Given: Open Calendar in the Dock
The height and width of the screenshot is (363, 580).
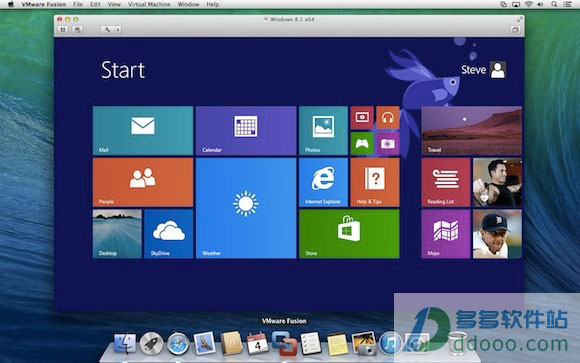Looking at the screenshot, I should pos(258,344).
